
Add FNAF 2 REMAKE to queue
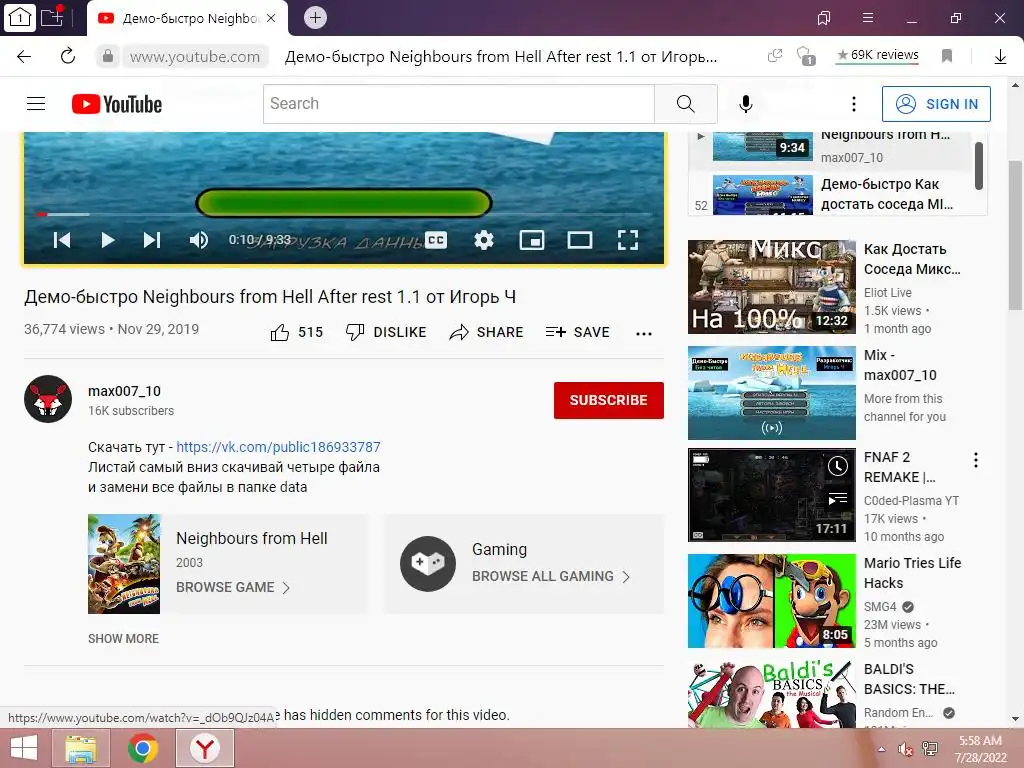point(838,500)
